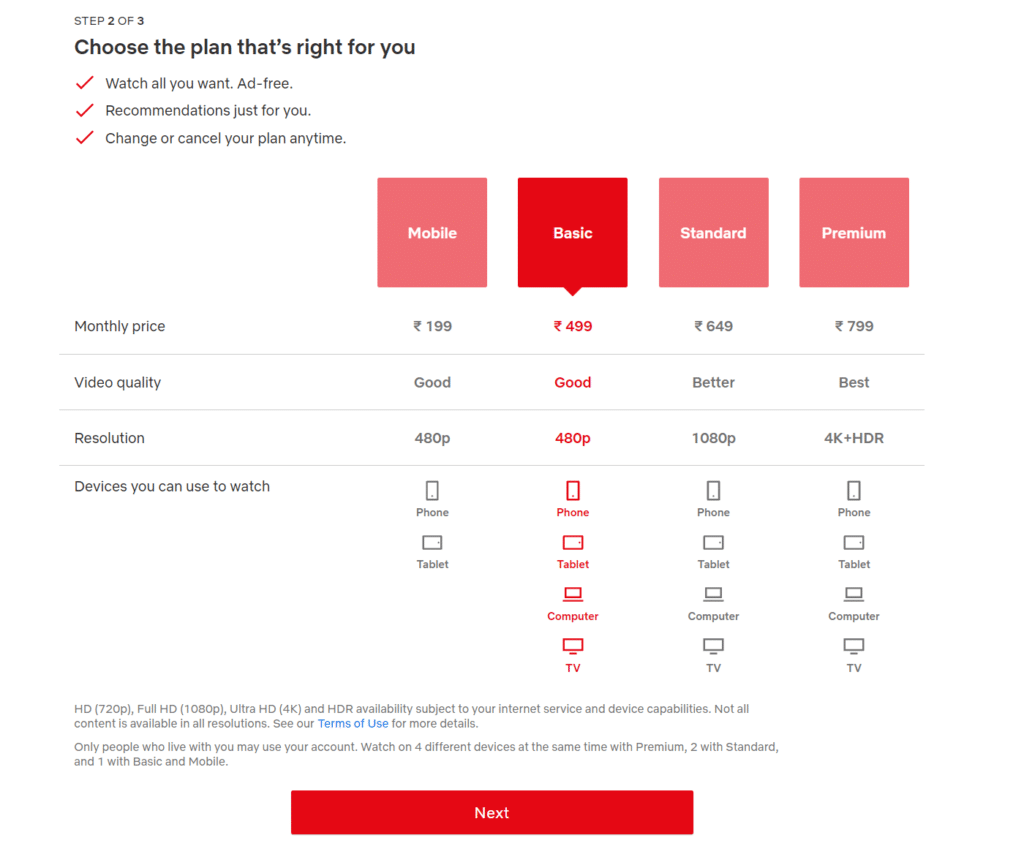Select the Premium plan tile
Viewport: 1024px width, 846px height.
click(x=854, y=233)
